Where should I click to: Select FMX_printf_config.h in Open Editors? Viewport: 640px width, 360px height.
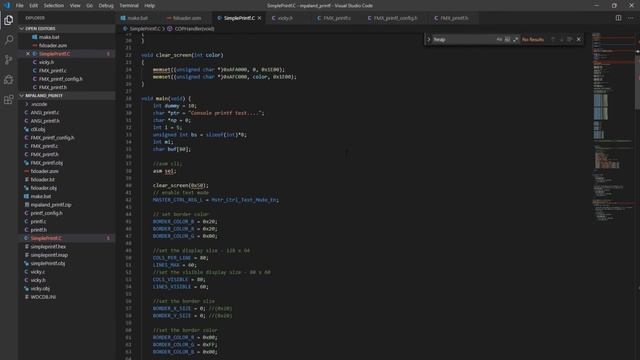pyautogui.click(x=60, y=79)
